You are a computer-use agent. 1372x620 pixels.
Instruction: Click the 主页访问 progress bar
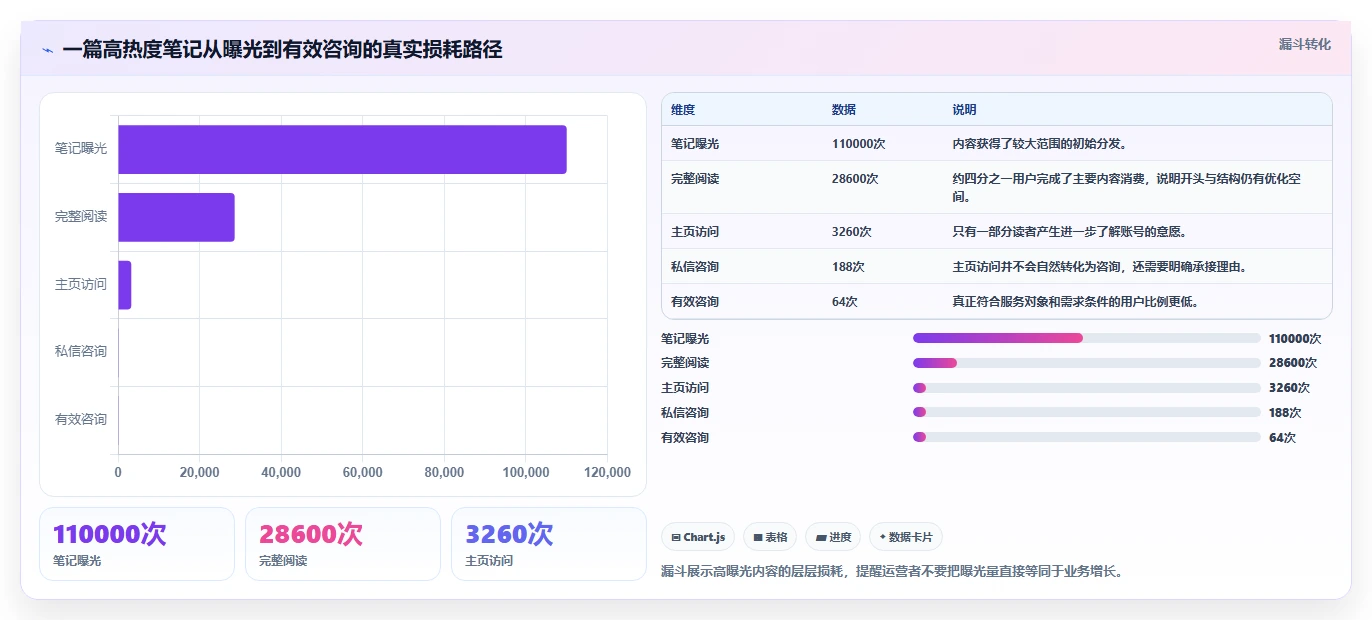pos(1087,387)
